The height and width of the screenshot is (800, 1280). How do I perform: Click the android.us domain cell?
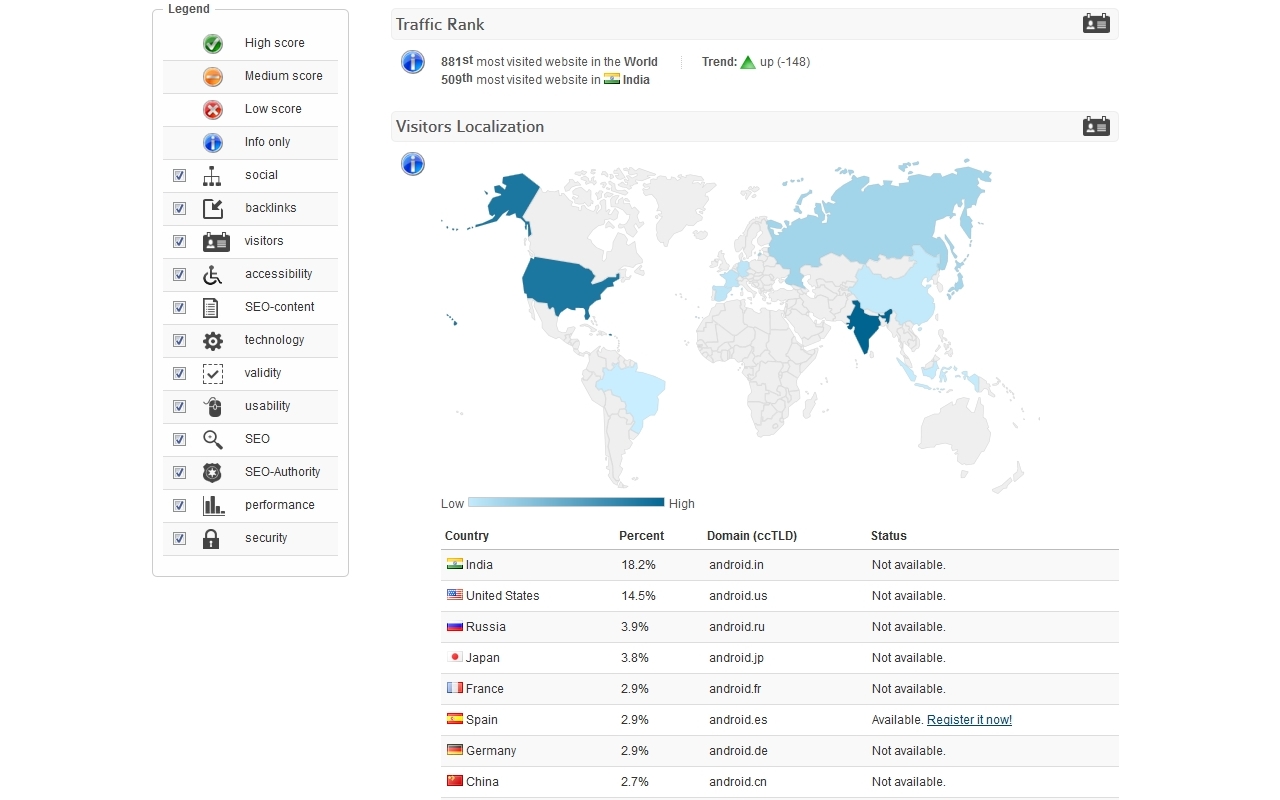(x=738, y=596)
